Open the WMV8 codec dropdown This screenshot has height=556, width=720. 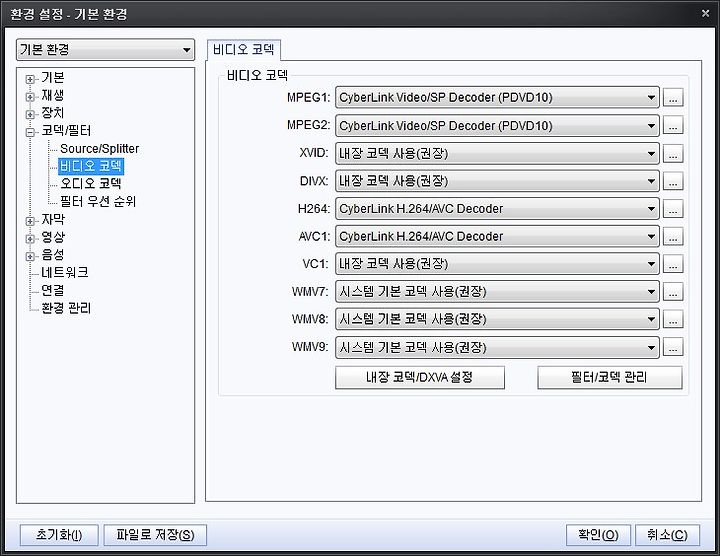(x=497, y=319)
